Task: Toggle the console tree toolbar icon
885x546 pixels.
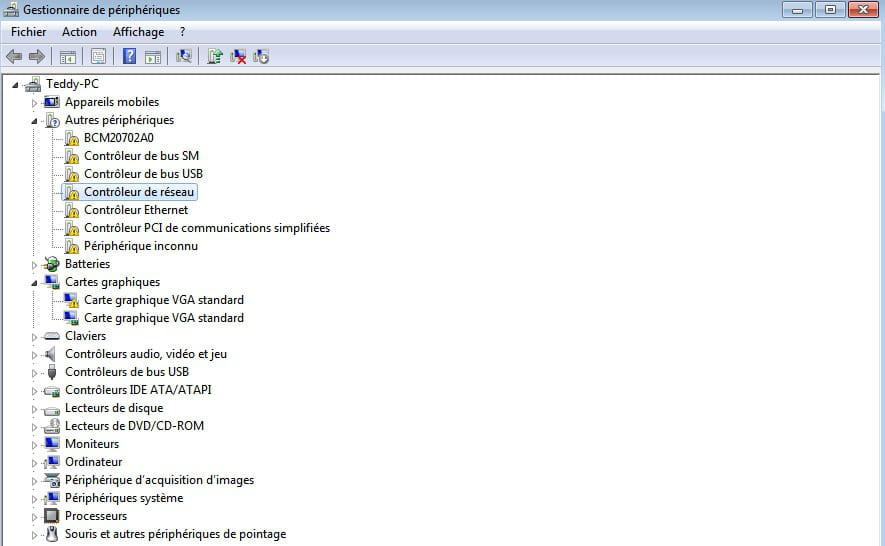Action: [x=68, y=56]
